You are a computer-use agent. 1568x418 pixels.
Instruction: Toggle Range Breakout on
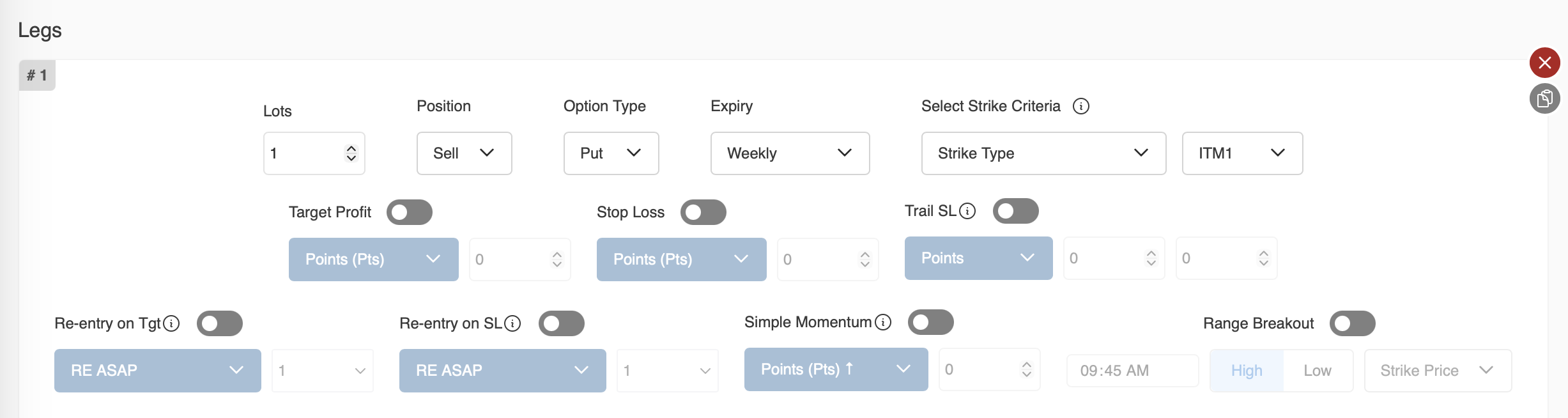(1352, 323)
